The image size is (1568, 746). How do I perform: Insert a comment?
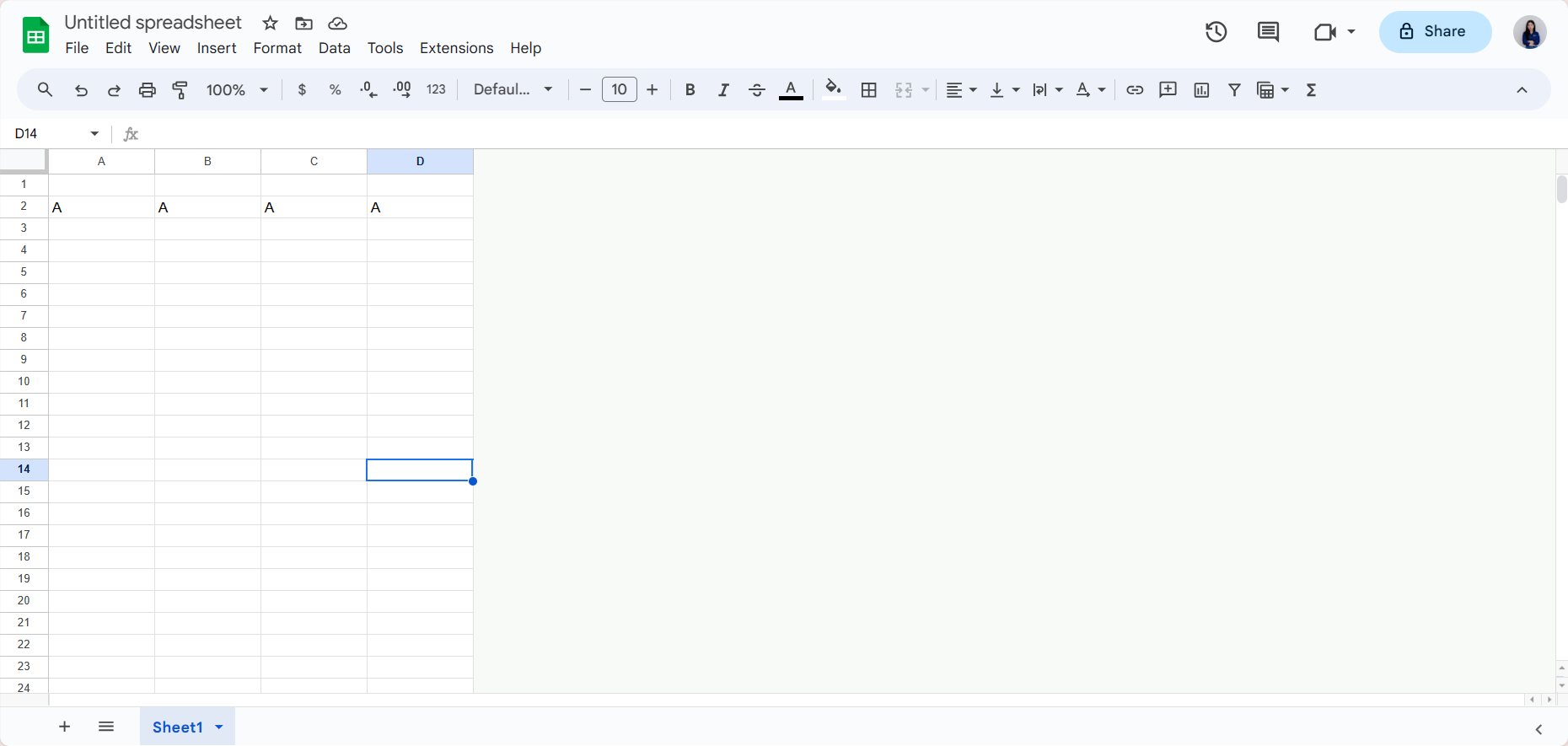[1168, 89]
